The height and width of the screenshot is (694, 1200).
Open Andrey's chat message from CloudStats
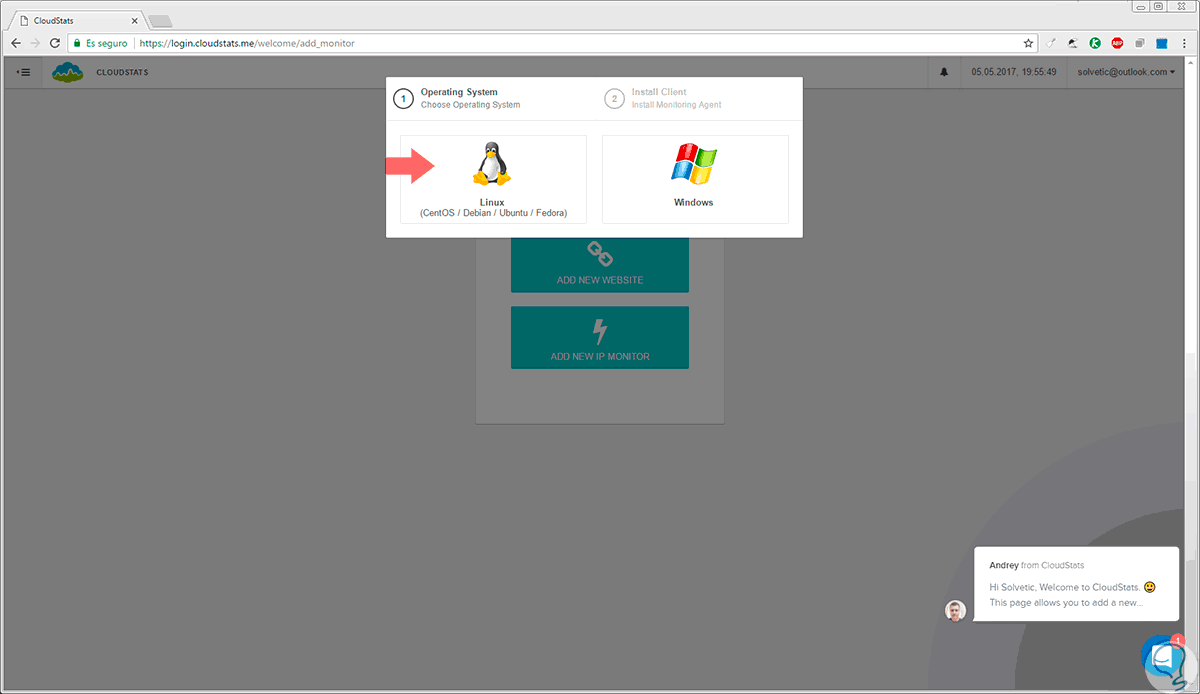(1075, 584)
